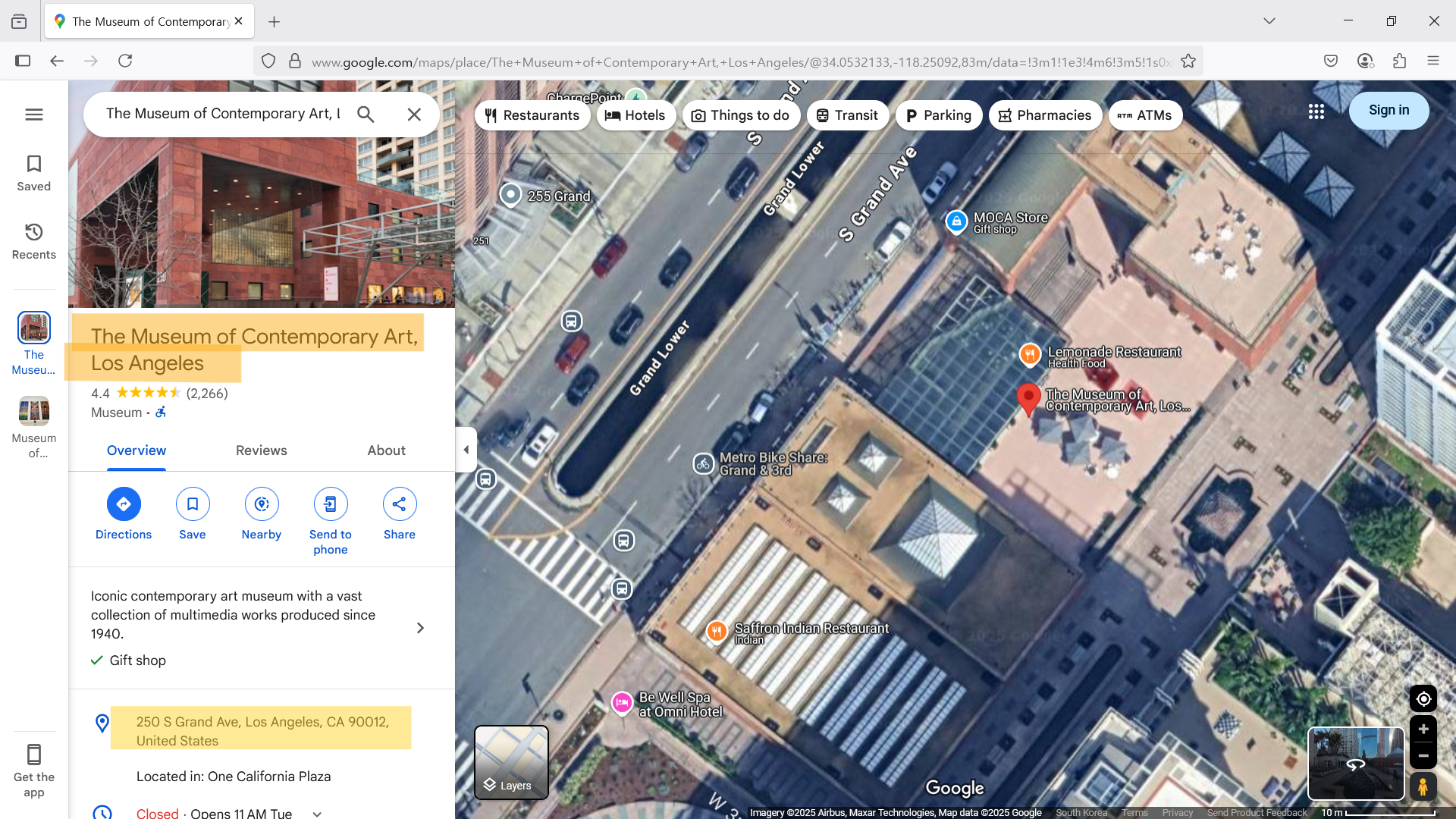Zoom in on the map
Viewport: 1456px width, 819px height.
[x=1423, y=729]
